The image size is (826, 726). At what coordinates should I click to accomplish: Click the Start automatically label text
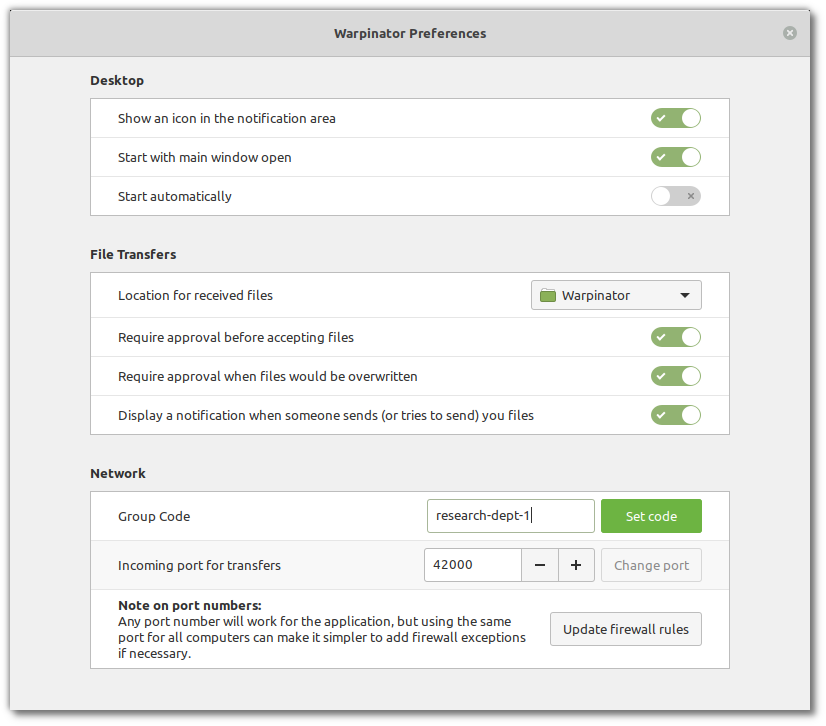pos(175,196)
